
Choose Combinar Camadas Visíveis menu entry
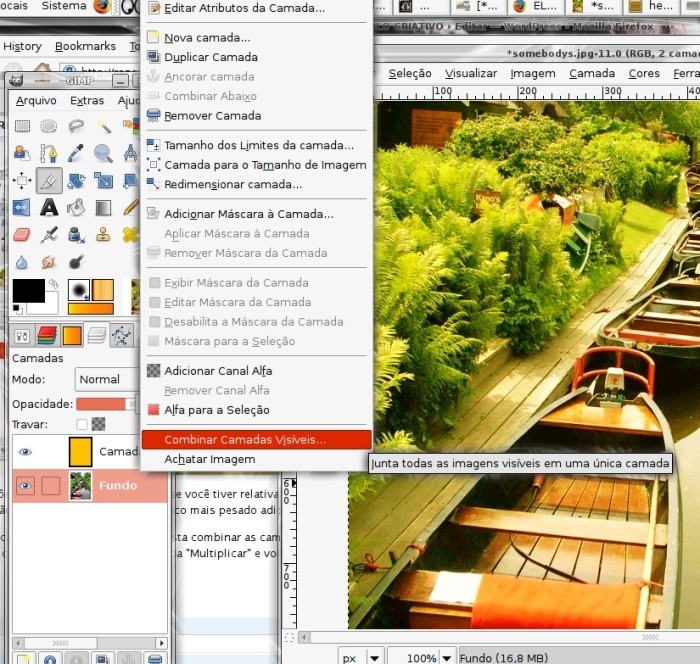[x=257, y=440]
